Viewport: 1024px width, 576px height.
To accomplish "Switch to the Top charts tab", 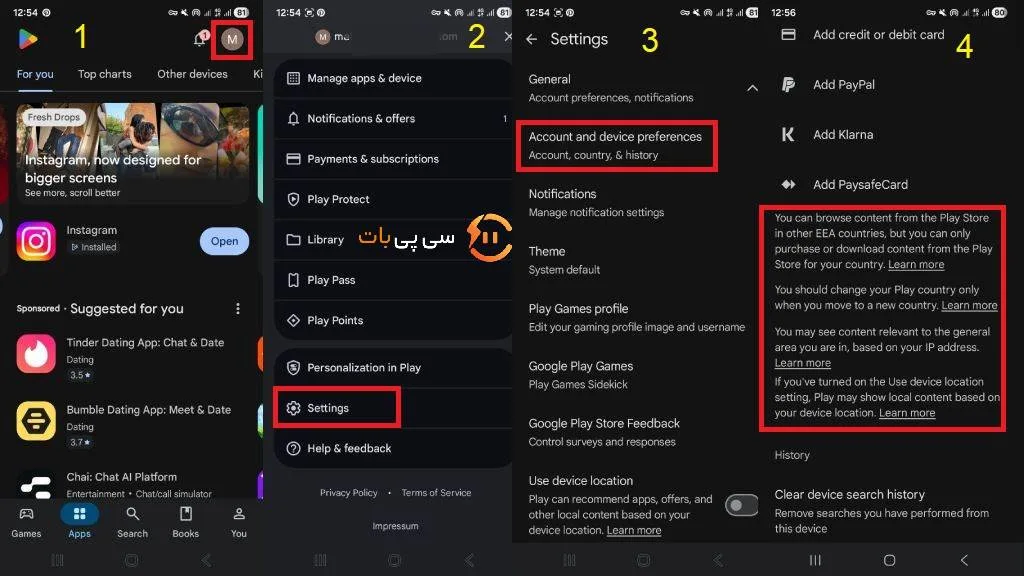I will coord(104,74).
